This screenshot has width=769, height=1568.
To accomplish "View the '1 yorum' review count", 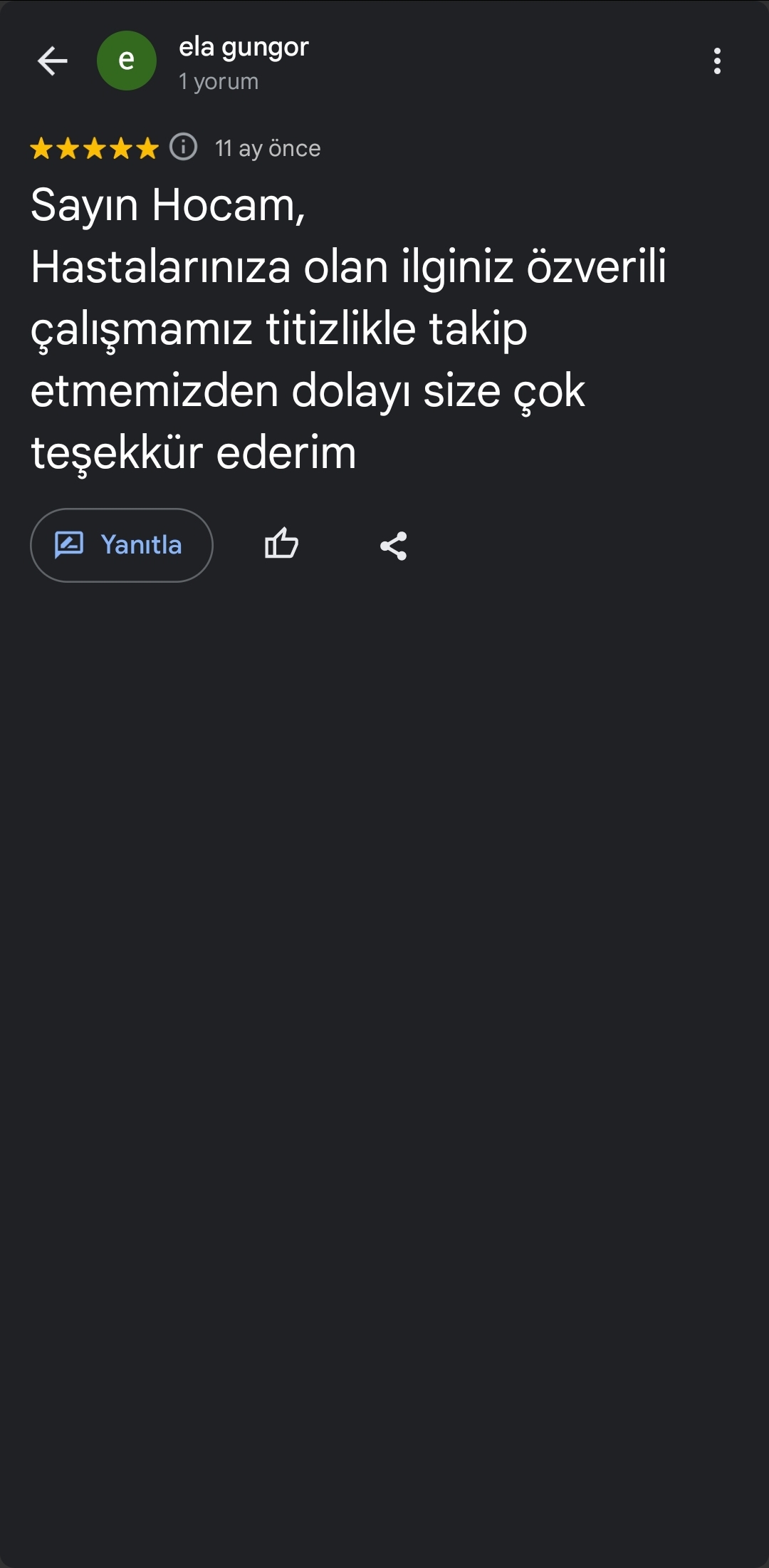I will (x=219, y=82).
